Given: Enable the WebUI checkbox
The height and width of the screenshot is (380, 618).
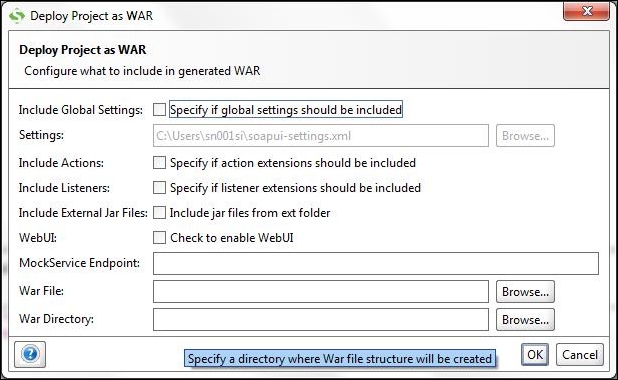Looking at the screenshot, I should [x=159, y=238].
